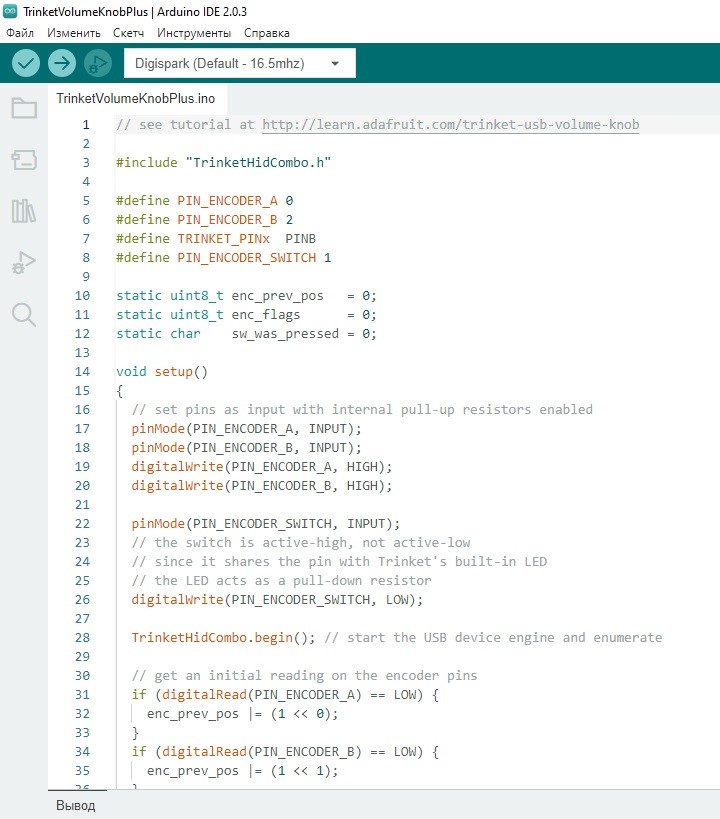Screen dimensions: 720x819
Task: Open the Инструменты menu
Action: click(x=194, y=33)
